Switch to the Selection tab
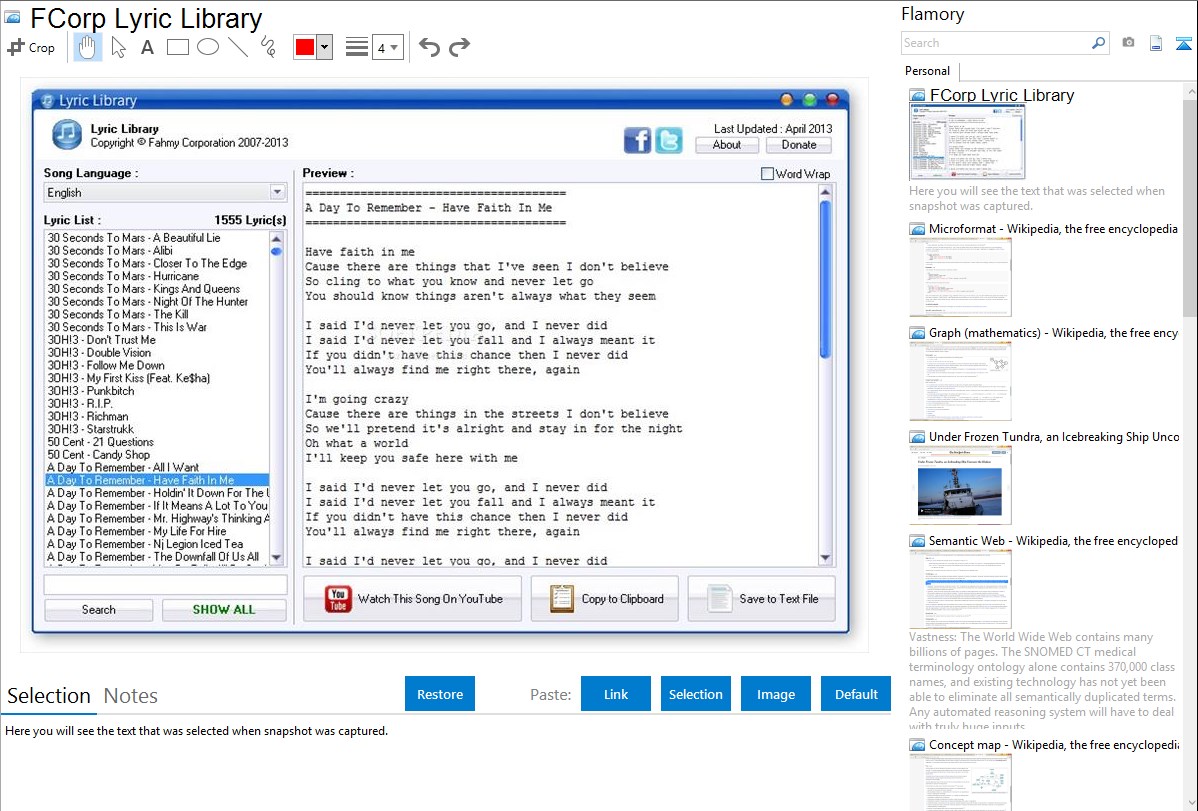Image resolution: width=1198 pixels, height=811 pixels. (49, 696)
